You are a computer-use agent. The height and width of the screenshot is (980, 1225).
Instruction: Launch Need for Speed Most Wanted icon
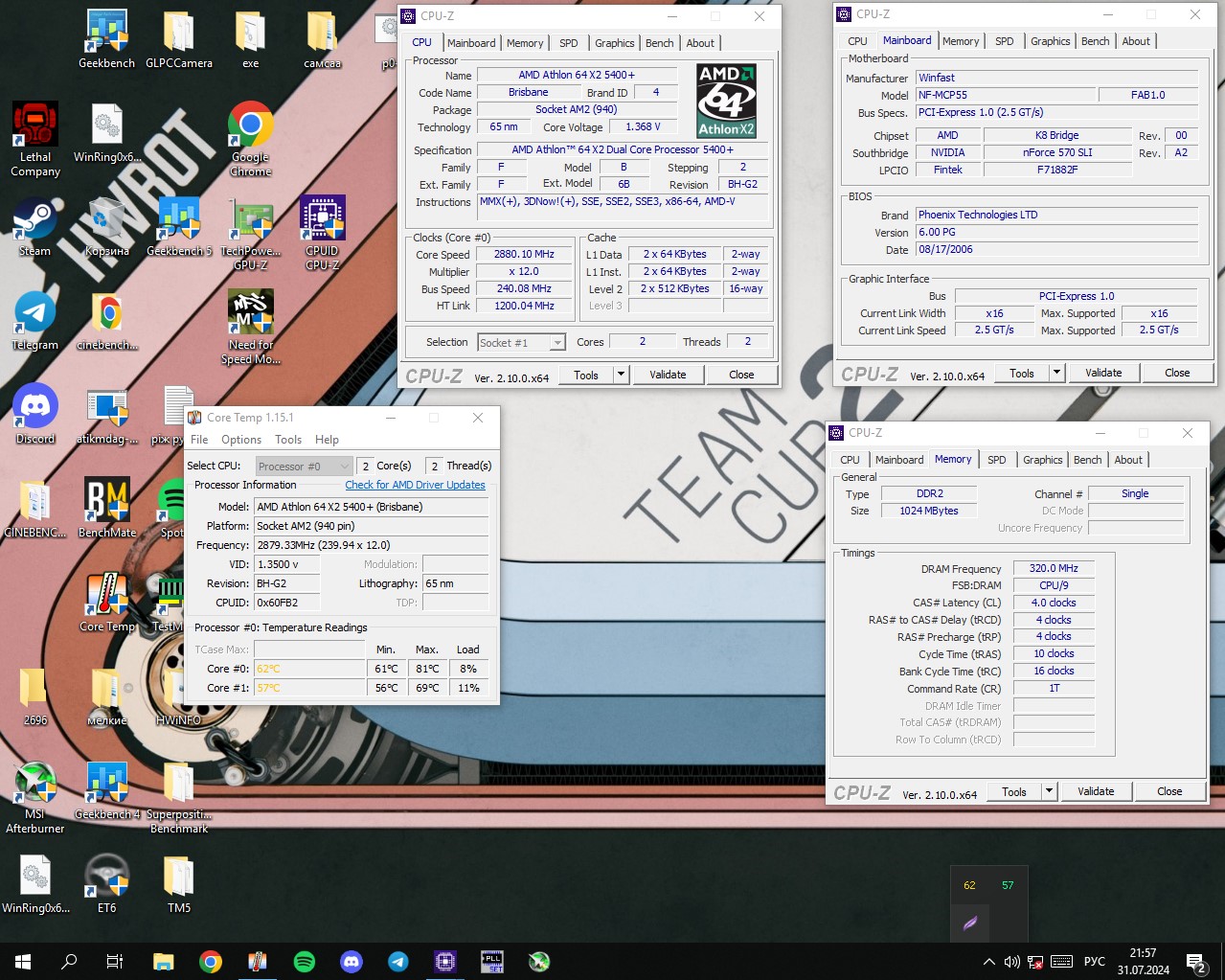[x=251, y=327]
